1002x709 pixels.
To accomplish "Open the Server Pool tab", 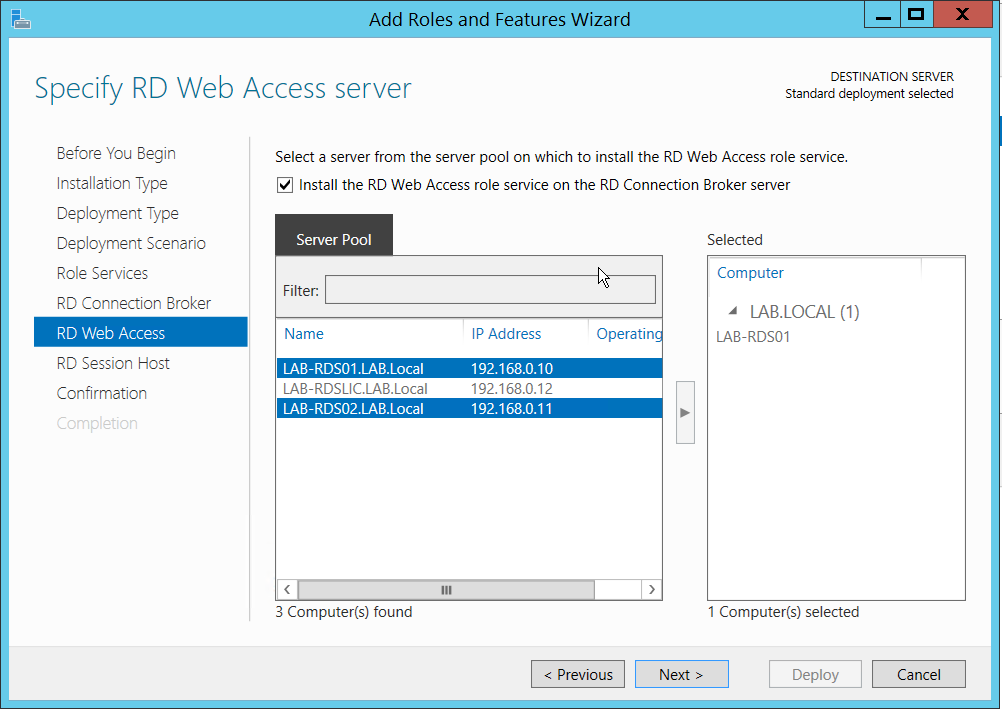I will pyautogui.click(x=334, y=240).
